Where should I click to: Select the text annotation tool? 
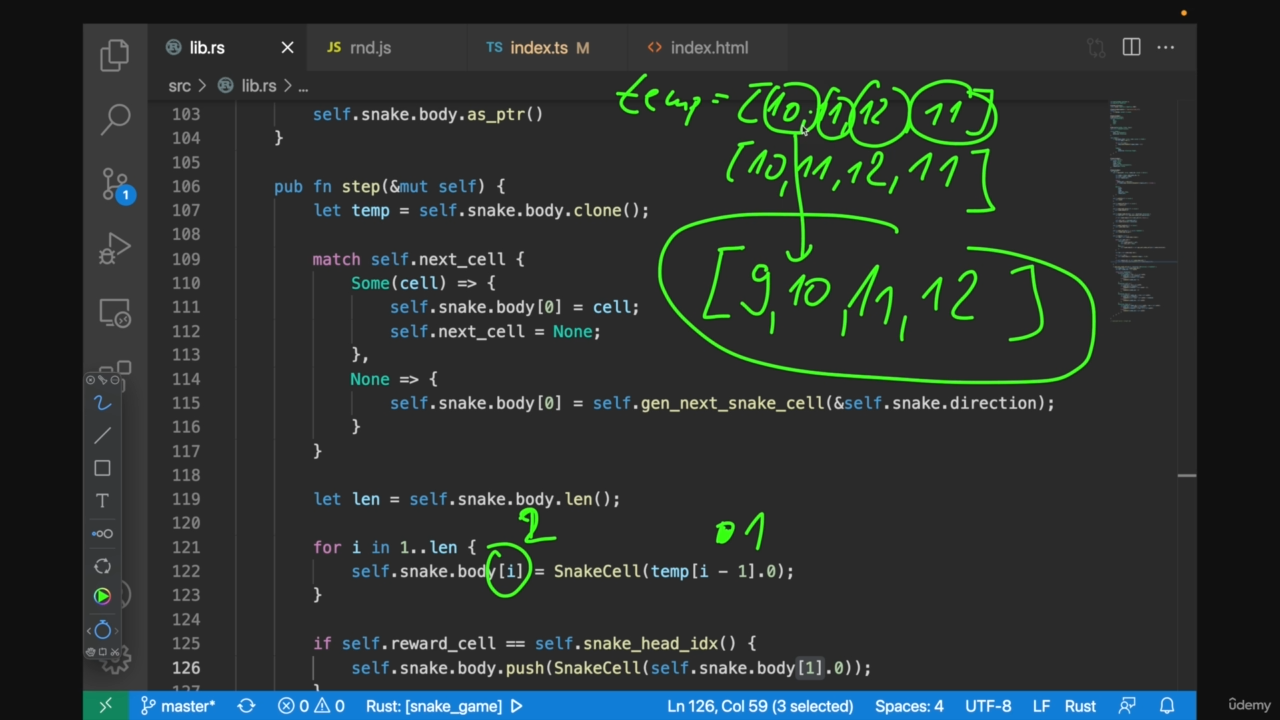[x=102, y=500]
